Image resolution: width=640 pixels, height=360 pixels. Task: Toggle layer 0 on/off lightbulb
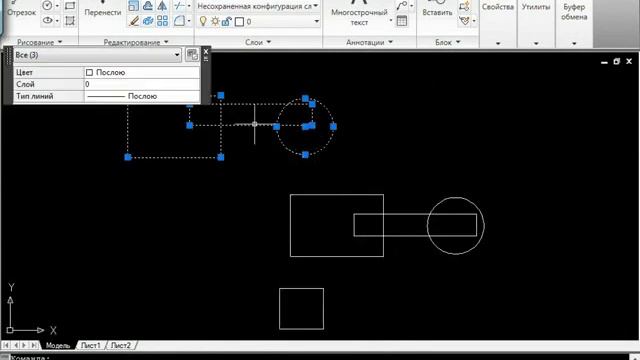pos(203,21)
